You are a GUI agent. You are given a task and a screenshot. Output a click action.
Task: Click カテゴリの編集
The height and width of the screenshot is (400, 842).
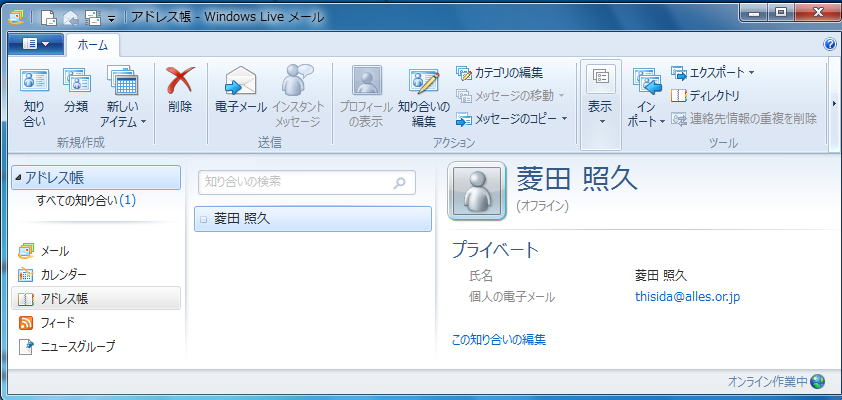[x=499, y=72]
